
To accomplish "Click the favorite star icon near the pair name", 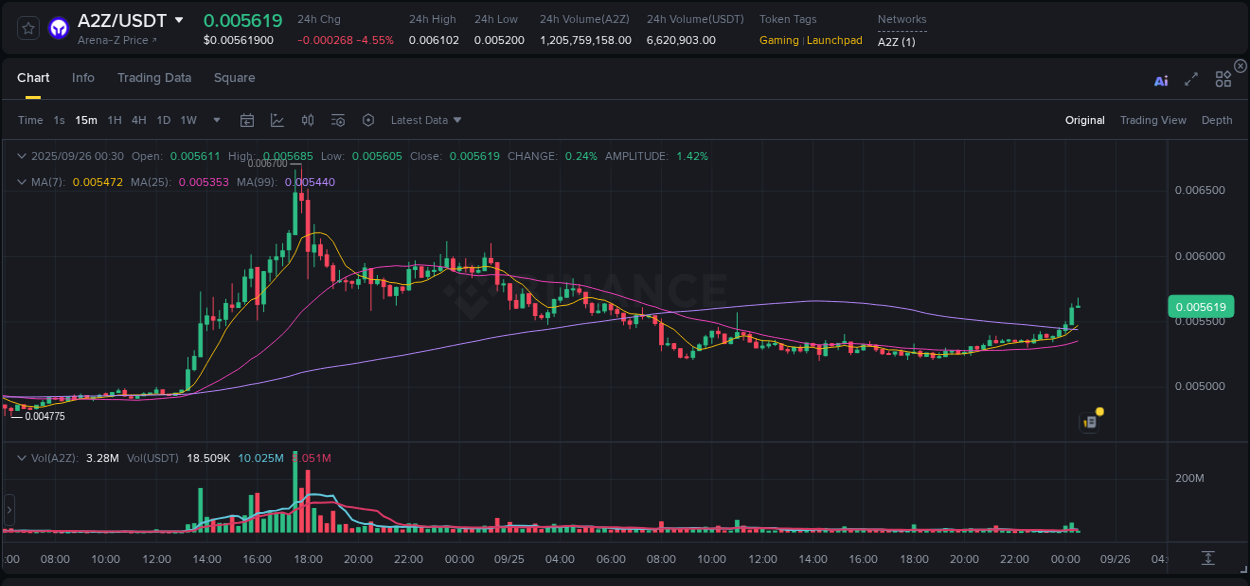I will (x=27, y=27).
